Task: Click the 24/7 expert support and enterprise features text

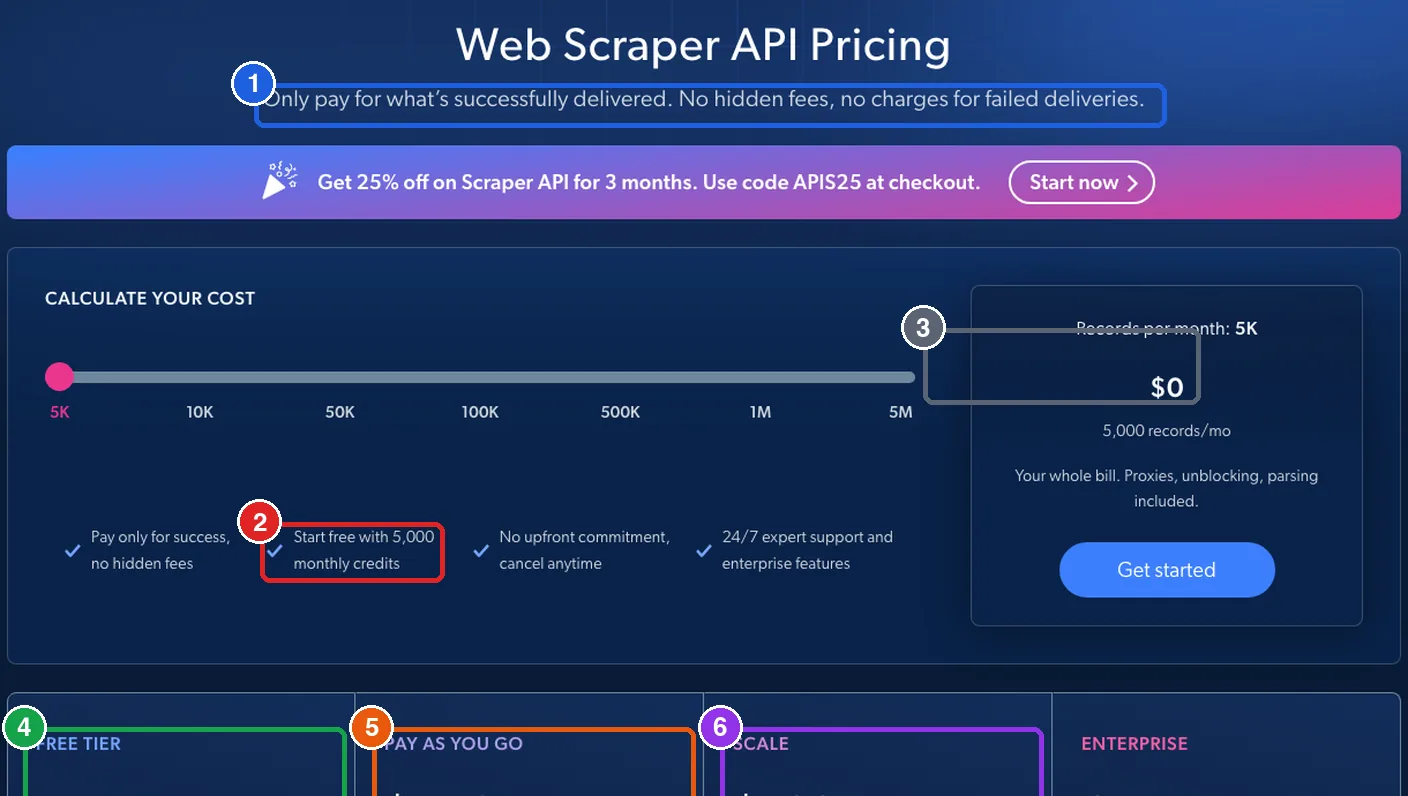Action: pos(807,550)
